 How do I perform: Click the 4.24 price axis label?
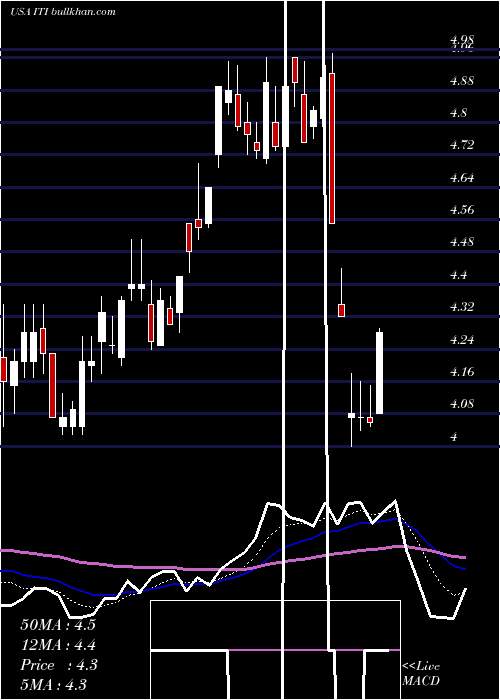tap(462, 340)
